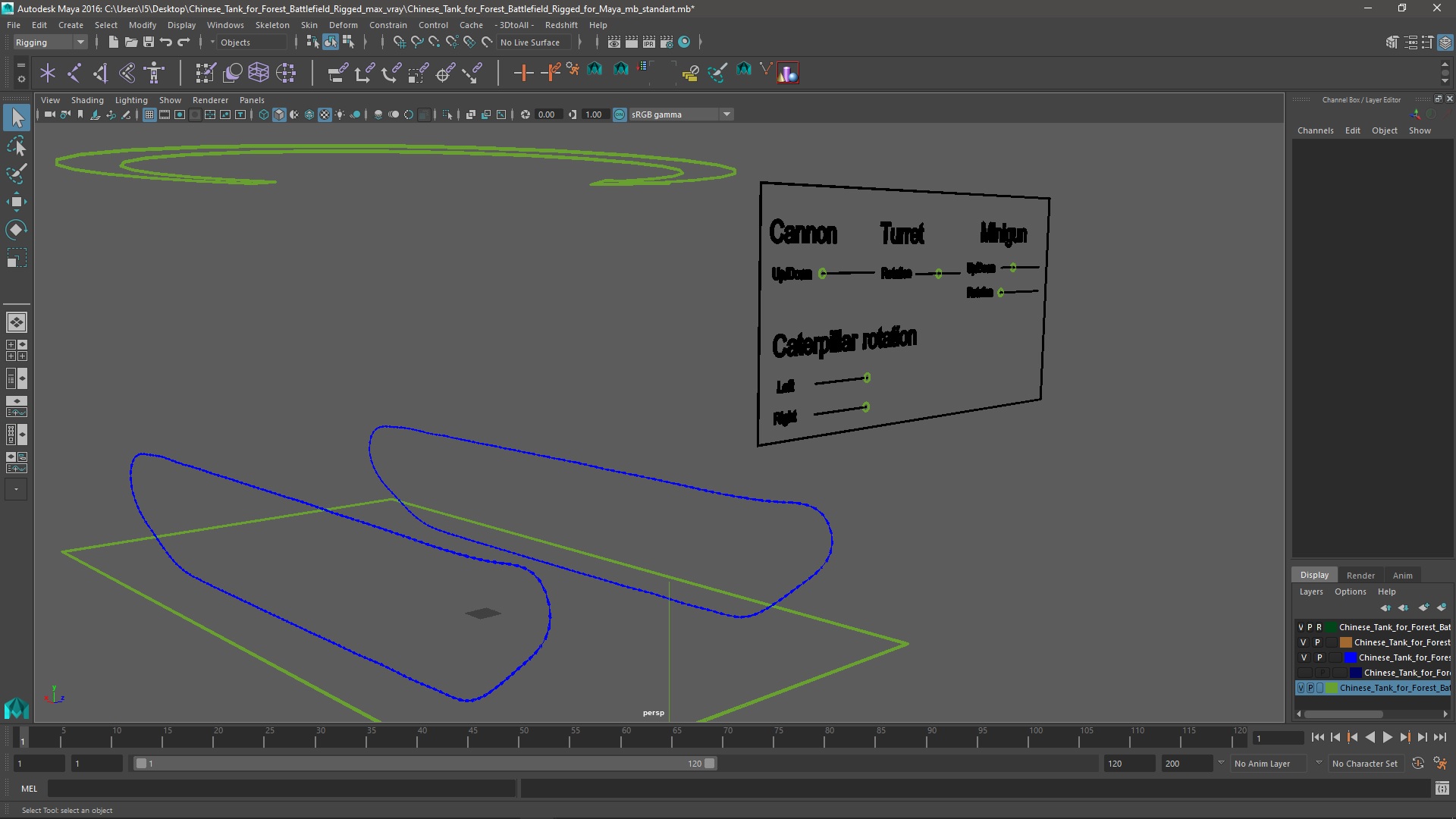The width and height of the screenshot is (1456, 819).
Task: Open the viewport Renderer menu
Action: (210, 100)
